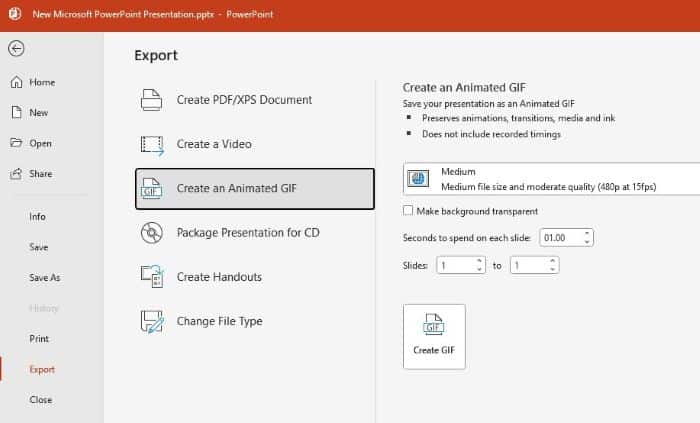Image resolution: width=700 pixels, height=423 pixels.
Task: Click the greyed History item
Action: point(44,308)
